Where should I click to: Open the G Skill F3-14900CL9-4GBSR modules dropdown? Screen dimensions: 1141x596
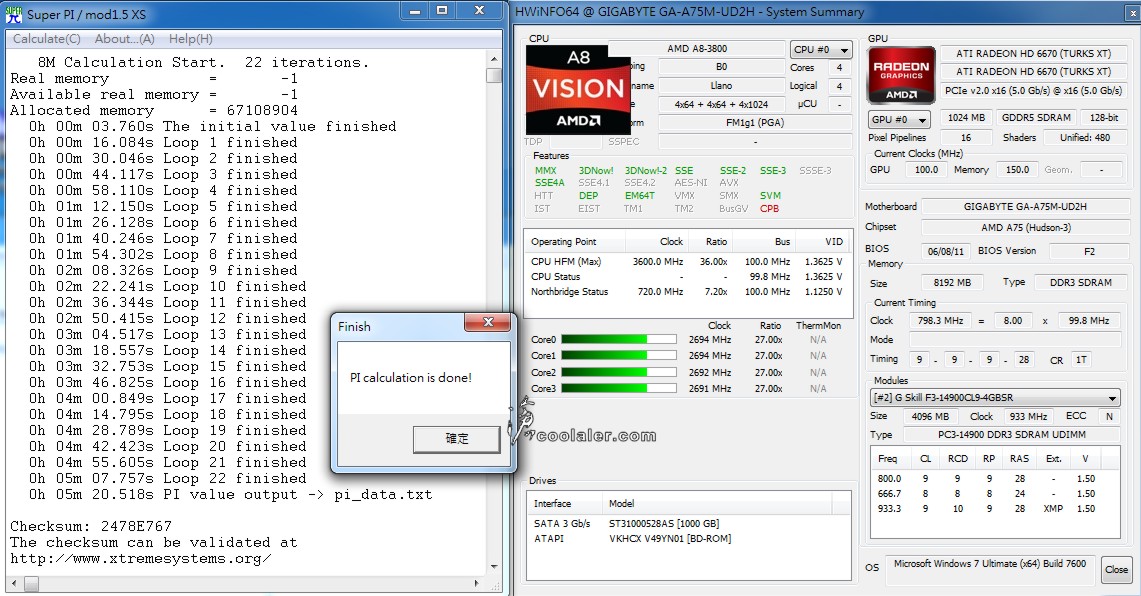[995, 398]
